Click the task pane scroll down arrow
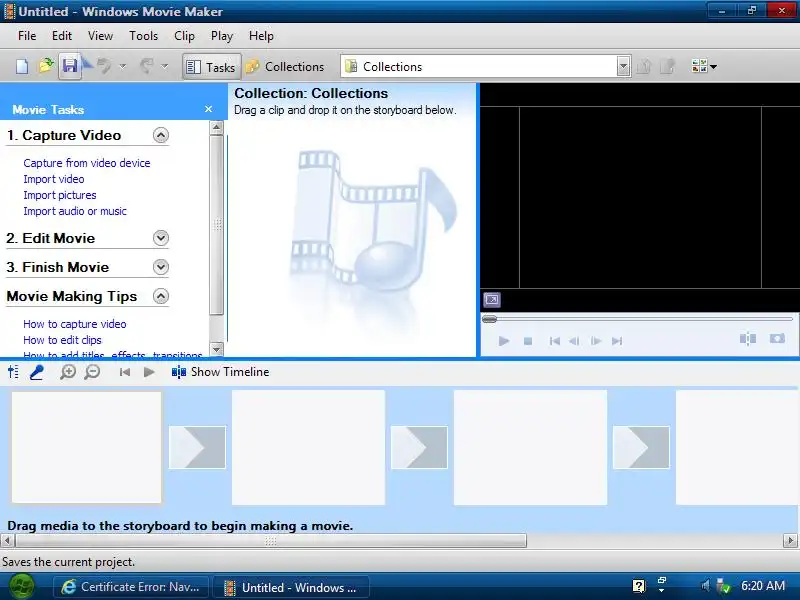 pyautogui.click(x=217, y=349)
